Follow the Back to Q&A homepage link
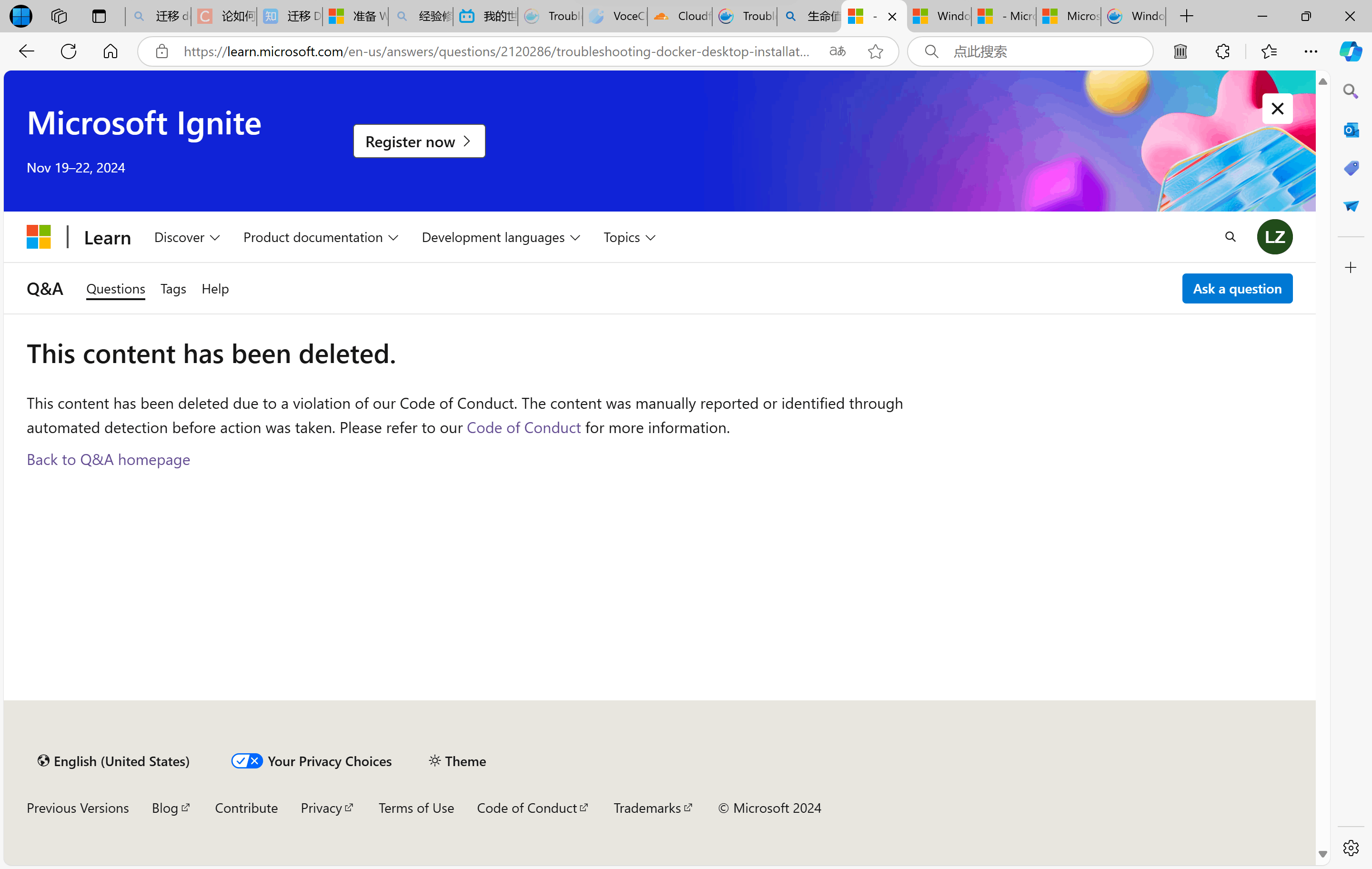 click(x=108, y=459)
